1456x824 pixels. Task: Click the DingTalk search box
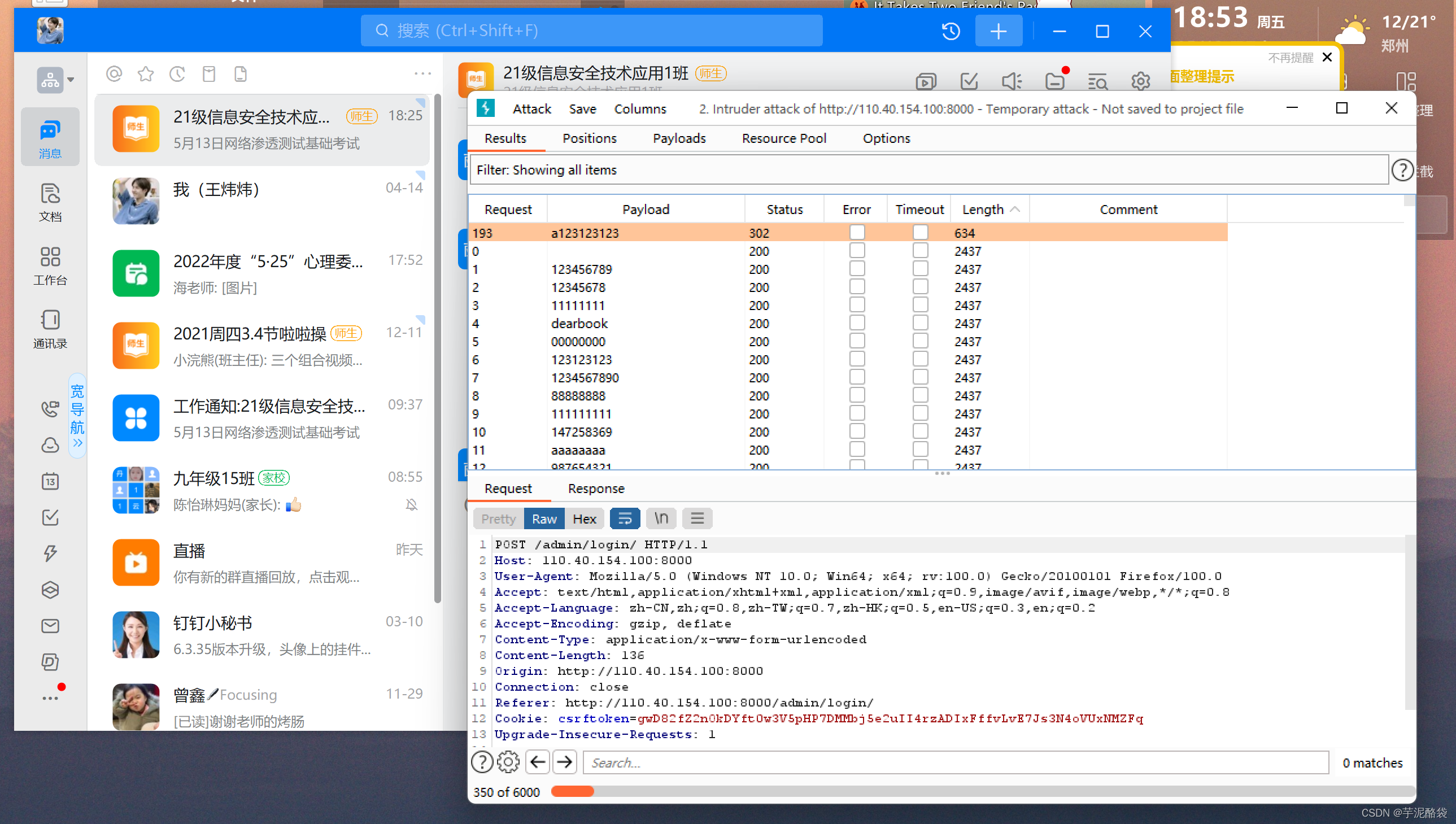[x=591, y=30]
